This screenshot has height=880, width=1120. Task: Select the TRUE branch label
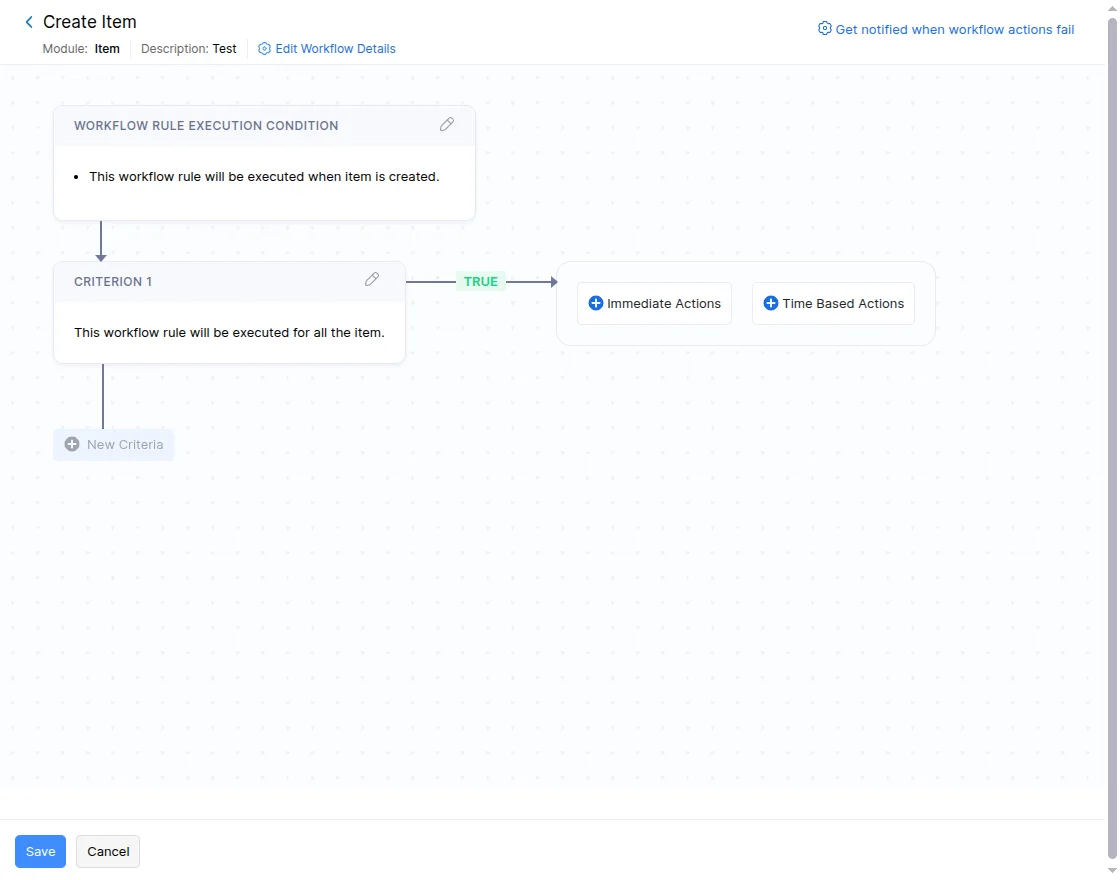[x=481, y=281]
